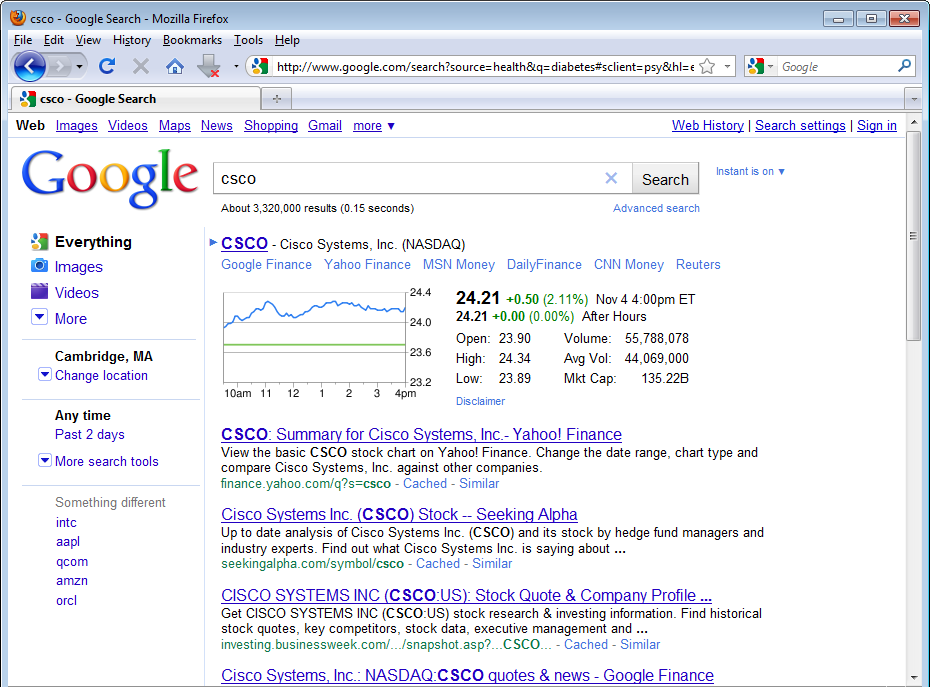Click the Stop loading X icon
The height and width of the screenshot is (687, 930).
tap(141, 66)
